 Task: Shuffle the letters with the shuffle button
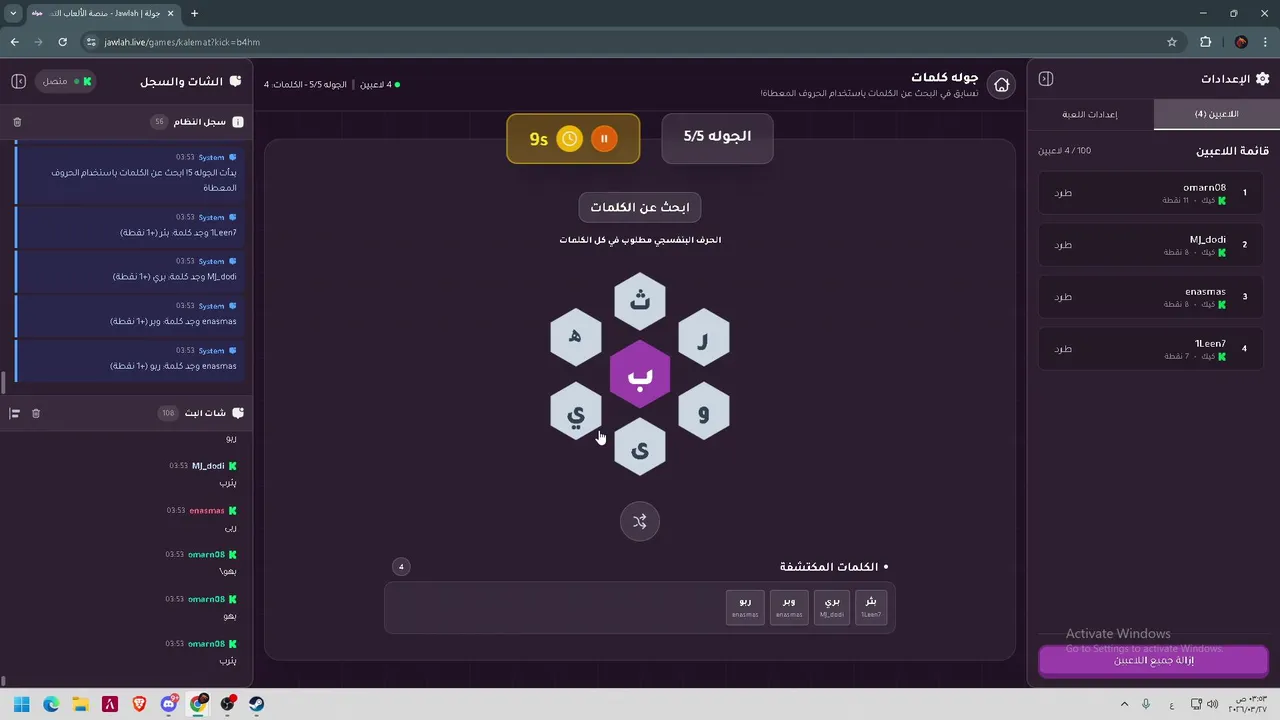tap(640, 521)
